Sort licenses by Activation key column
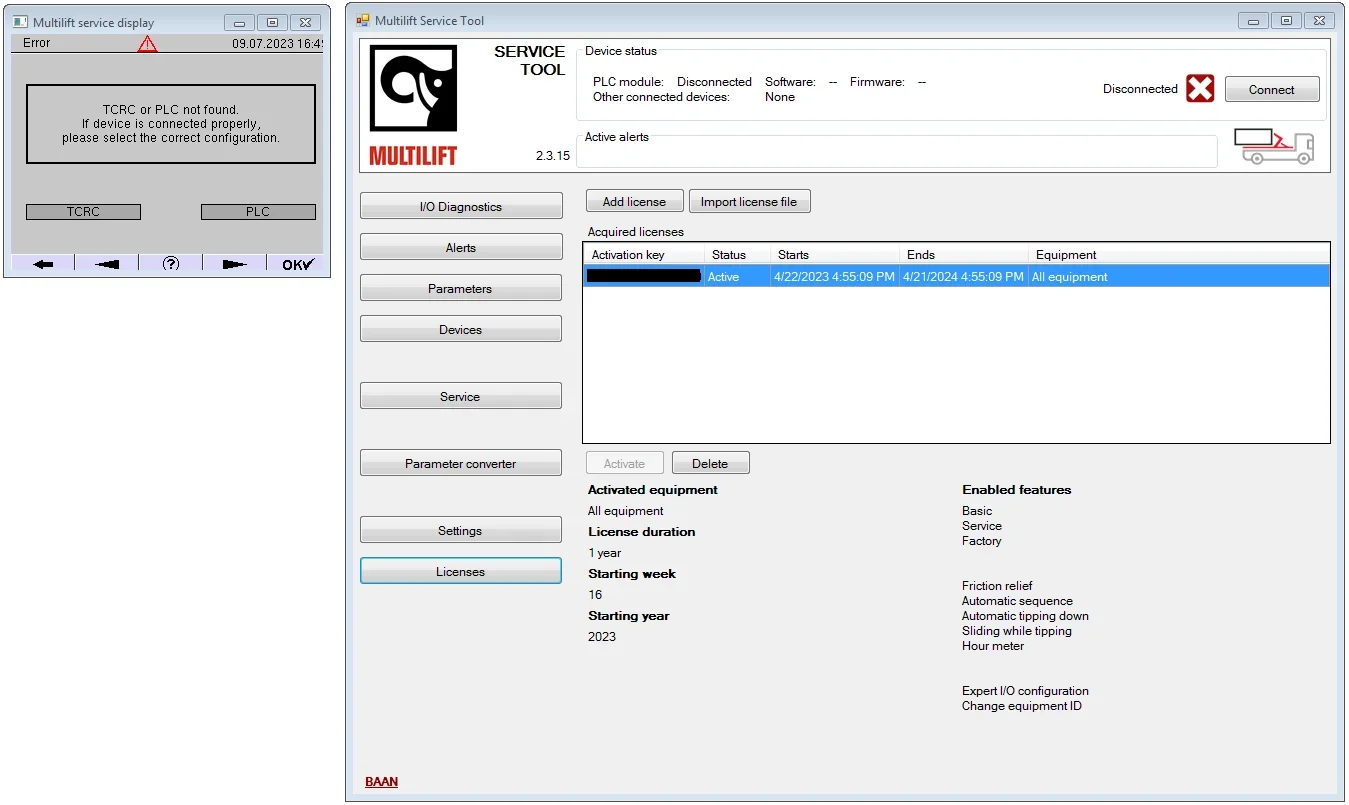 pos(644,255)
